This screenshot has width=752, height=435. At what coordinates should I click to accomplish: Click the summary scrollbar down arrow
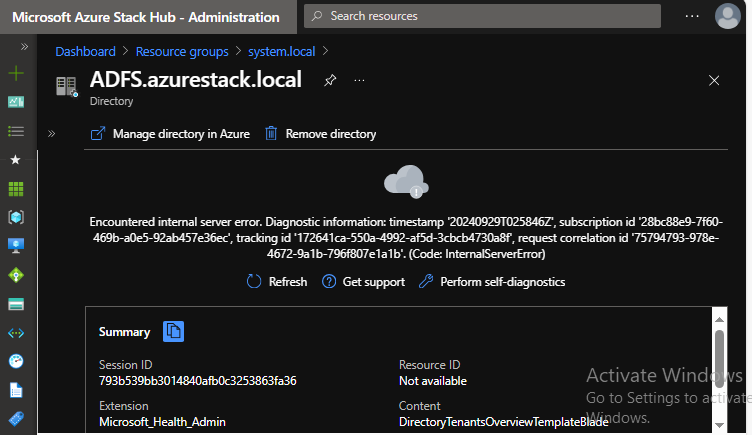coord(719,425)
